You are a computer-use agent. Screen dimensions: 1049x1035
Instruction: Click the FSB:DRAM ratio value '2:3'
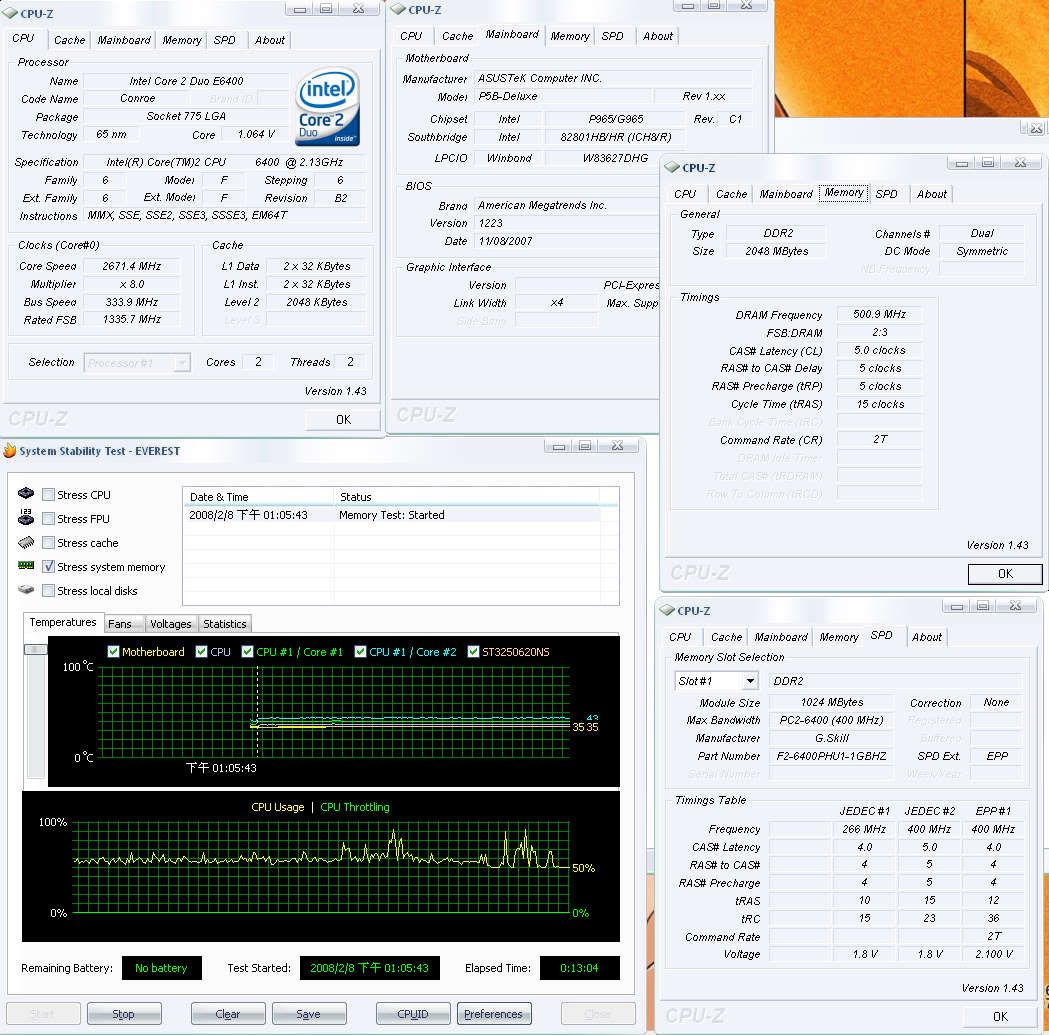point(879,333)
